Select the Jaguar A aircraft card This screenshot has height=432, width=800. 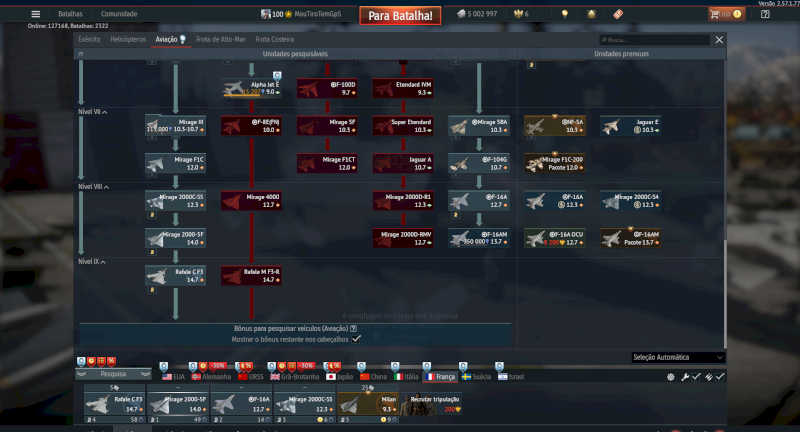[x=403, y=163]
